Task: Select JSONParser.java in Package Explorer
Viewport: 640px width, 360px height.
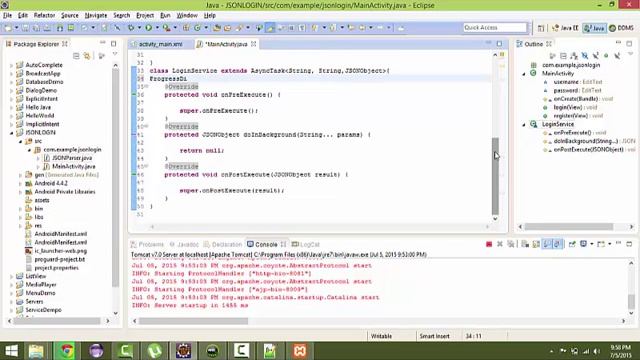Action: 72,158
